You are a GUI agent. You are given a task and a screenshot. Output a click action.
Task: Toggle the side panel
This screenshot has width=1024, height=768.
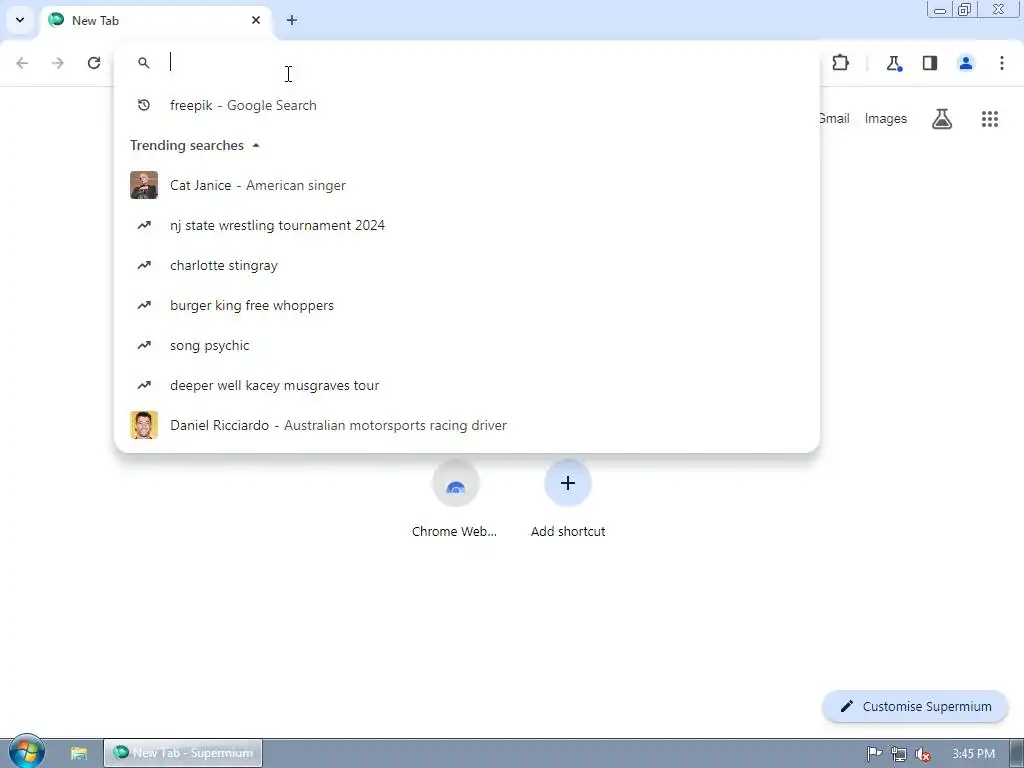click(930, 63)
